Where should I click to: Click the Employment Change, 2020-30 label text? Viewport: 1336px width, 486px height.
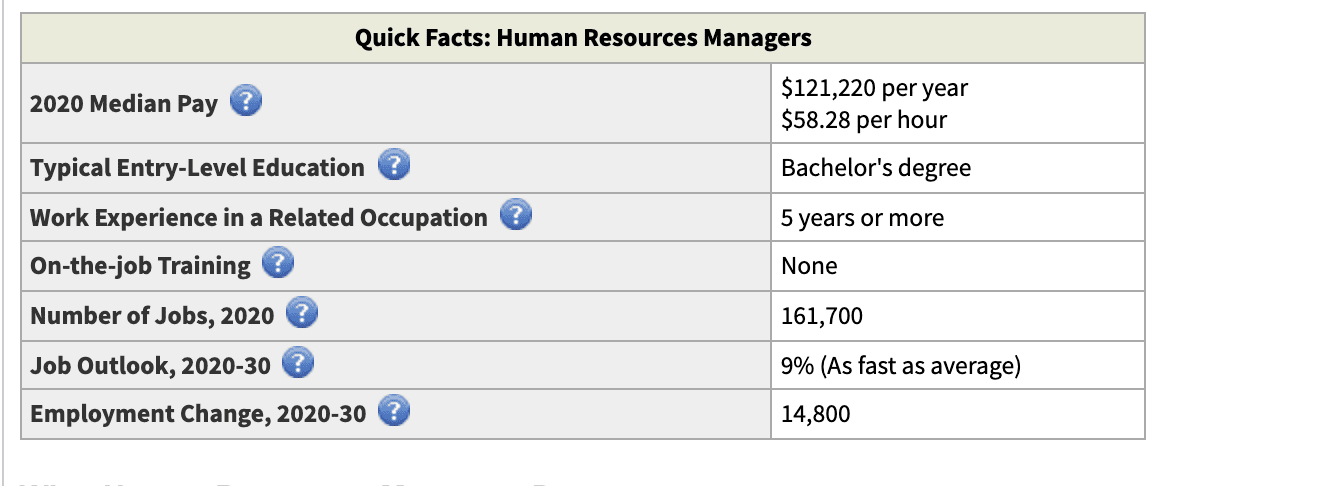tap(198, 413)
